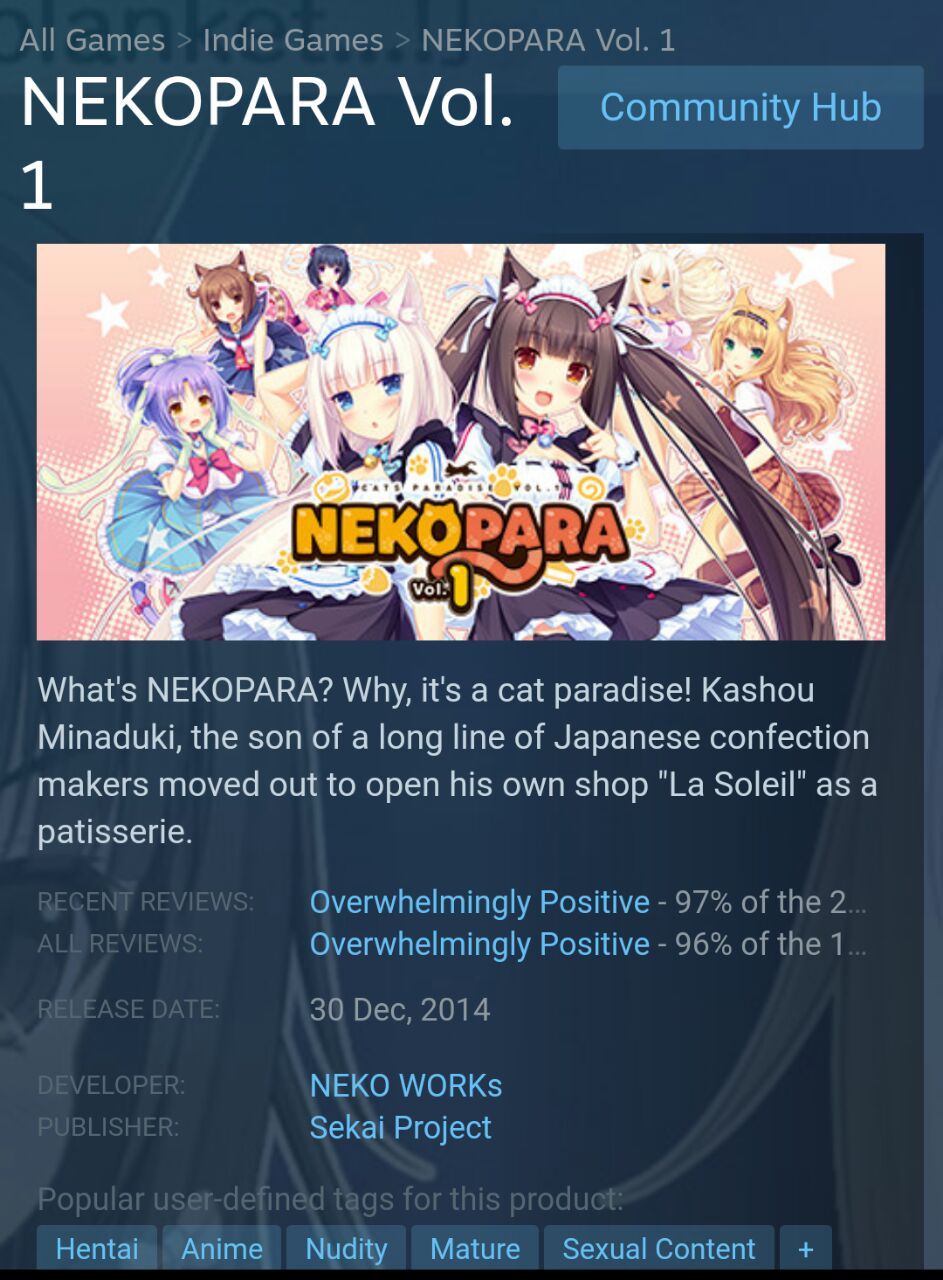Image resolution: width=943 pixels, height=1280 pixels.
Task: Open publisher Sekai Project page
Action: click(401, 1127)
